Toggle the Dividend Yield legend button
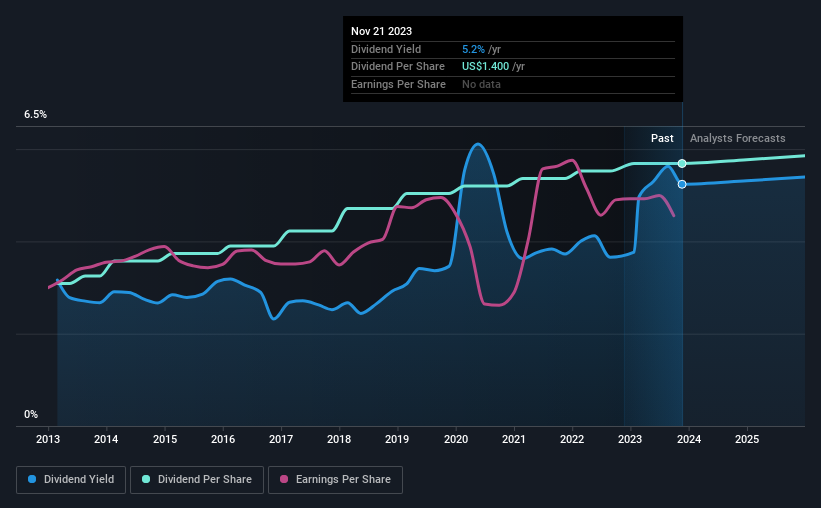 tap(71, 480)
